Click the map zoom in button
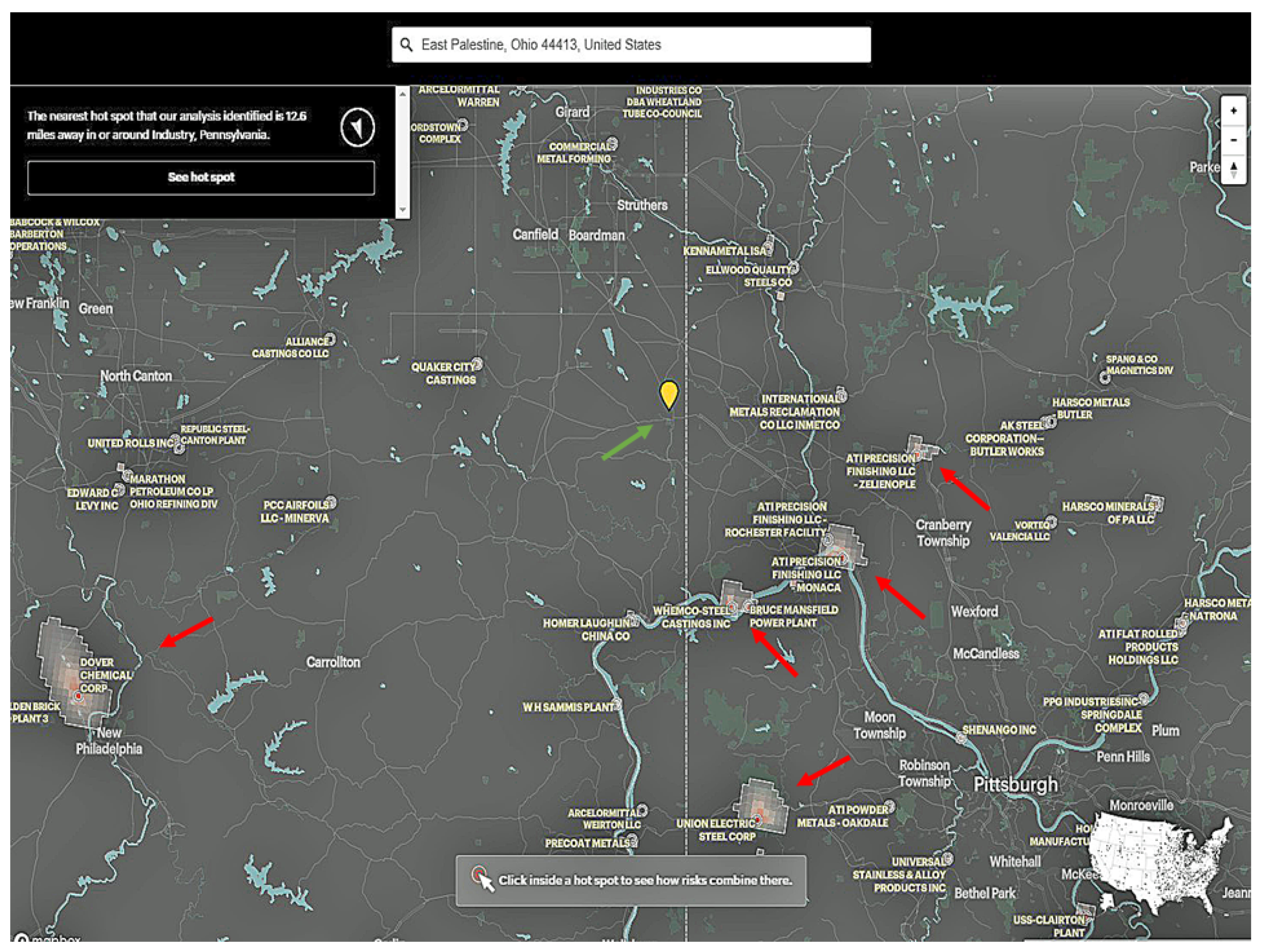 pyautogui.click(x=1233, y=111)
